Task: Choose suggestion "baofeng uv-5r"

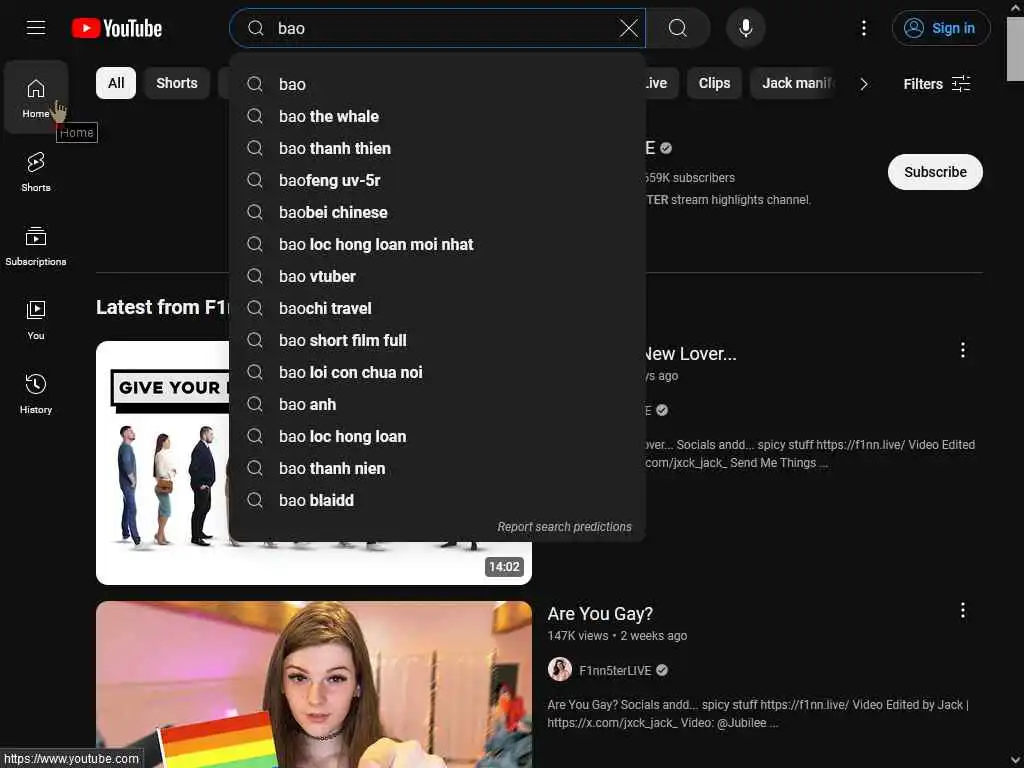Action: (437, 180)
